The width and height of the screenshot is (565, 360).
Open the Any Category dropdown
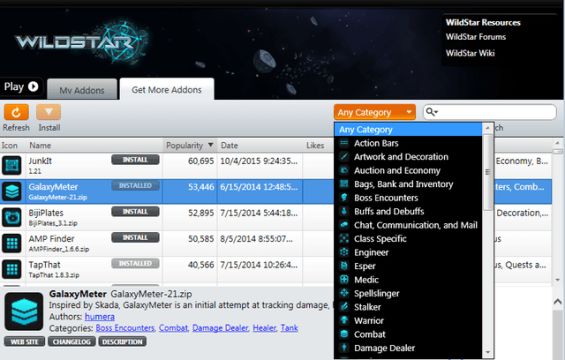[375, 112]
